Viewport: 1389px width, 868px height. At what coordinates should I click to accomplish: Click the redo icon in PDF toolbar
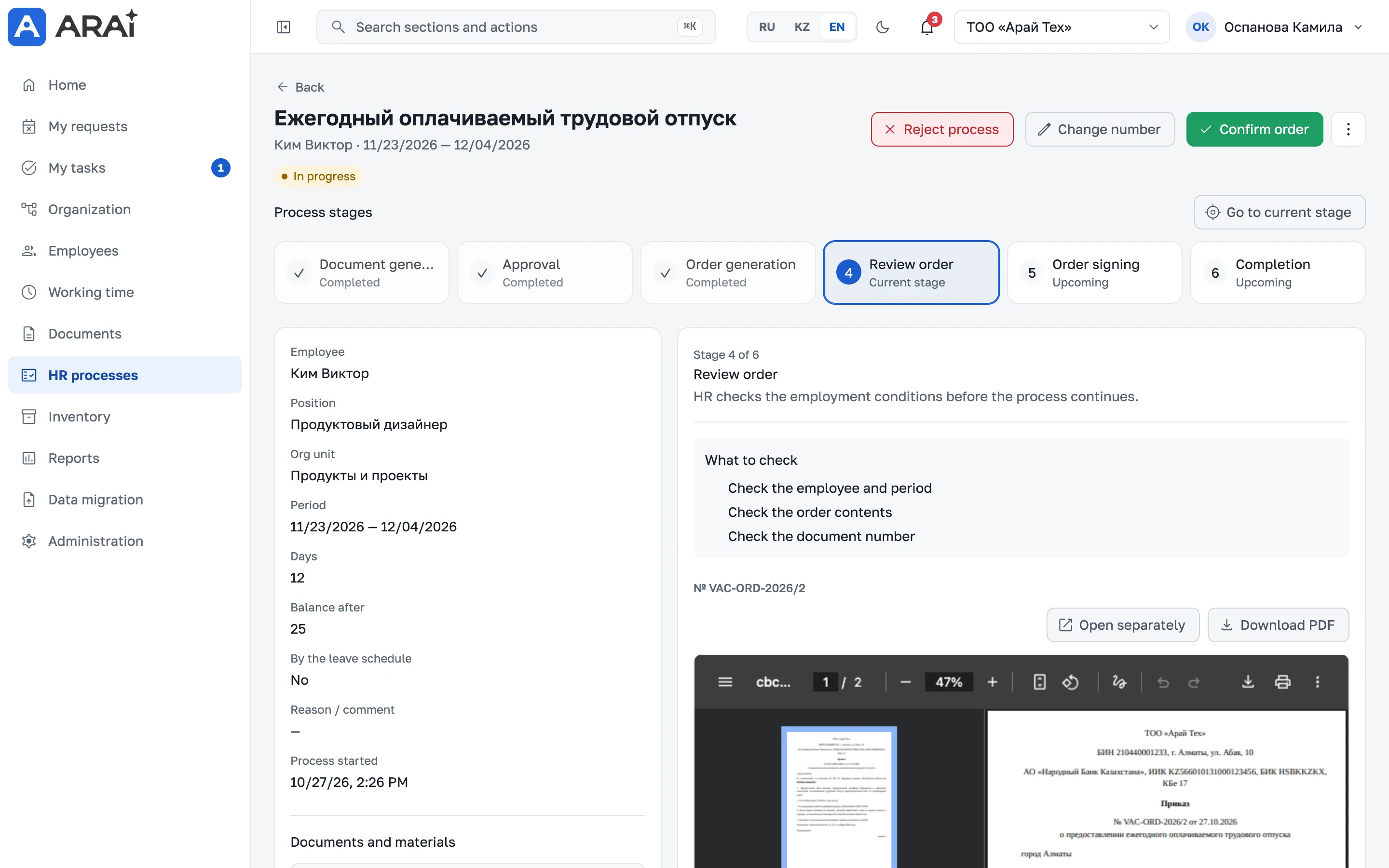tap(1194, 682)
